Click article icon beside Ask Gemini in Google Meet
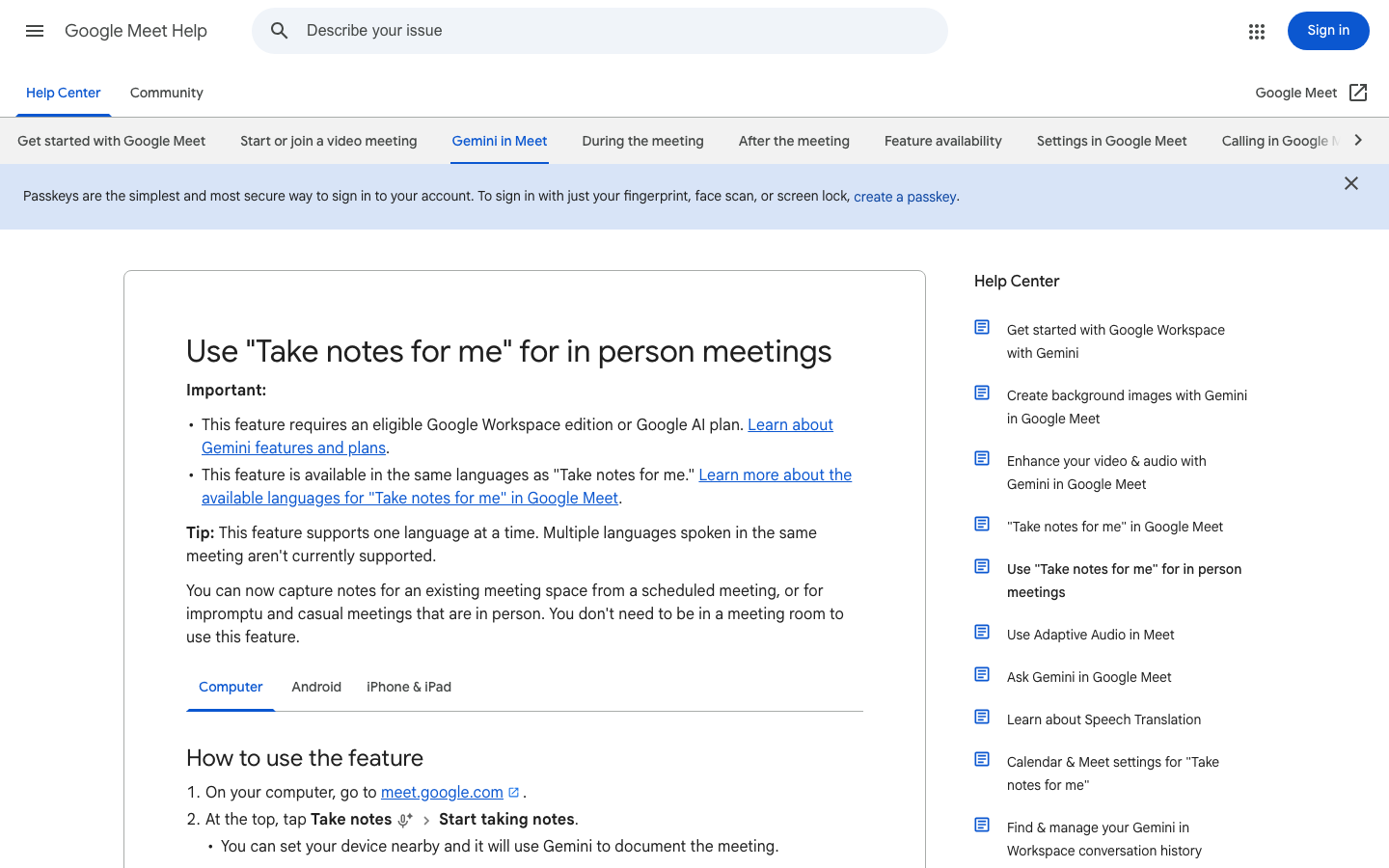The image size is (1389, 868). pyautogui.click(x=982, y=675)
